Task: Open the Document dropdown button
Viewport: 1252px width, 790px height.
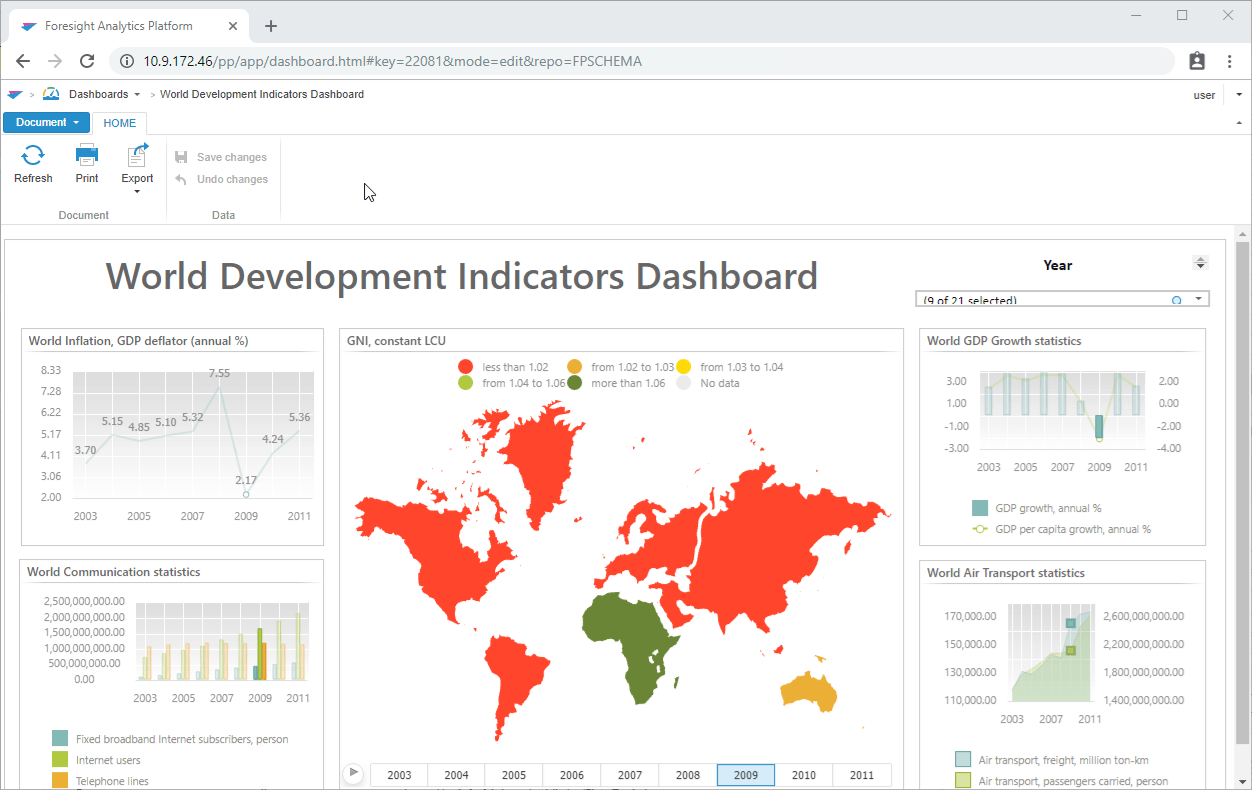Action: coord(47,123)
